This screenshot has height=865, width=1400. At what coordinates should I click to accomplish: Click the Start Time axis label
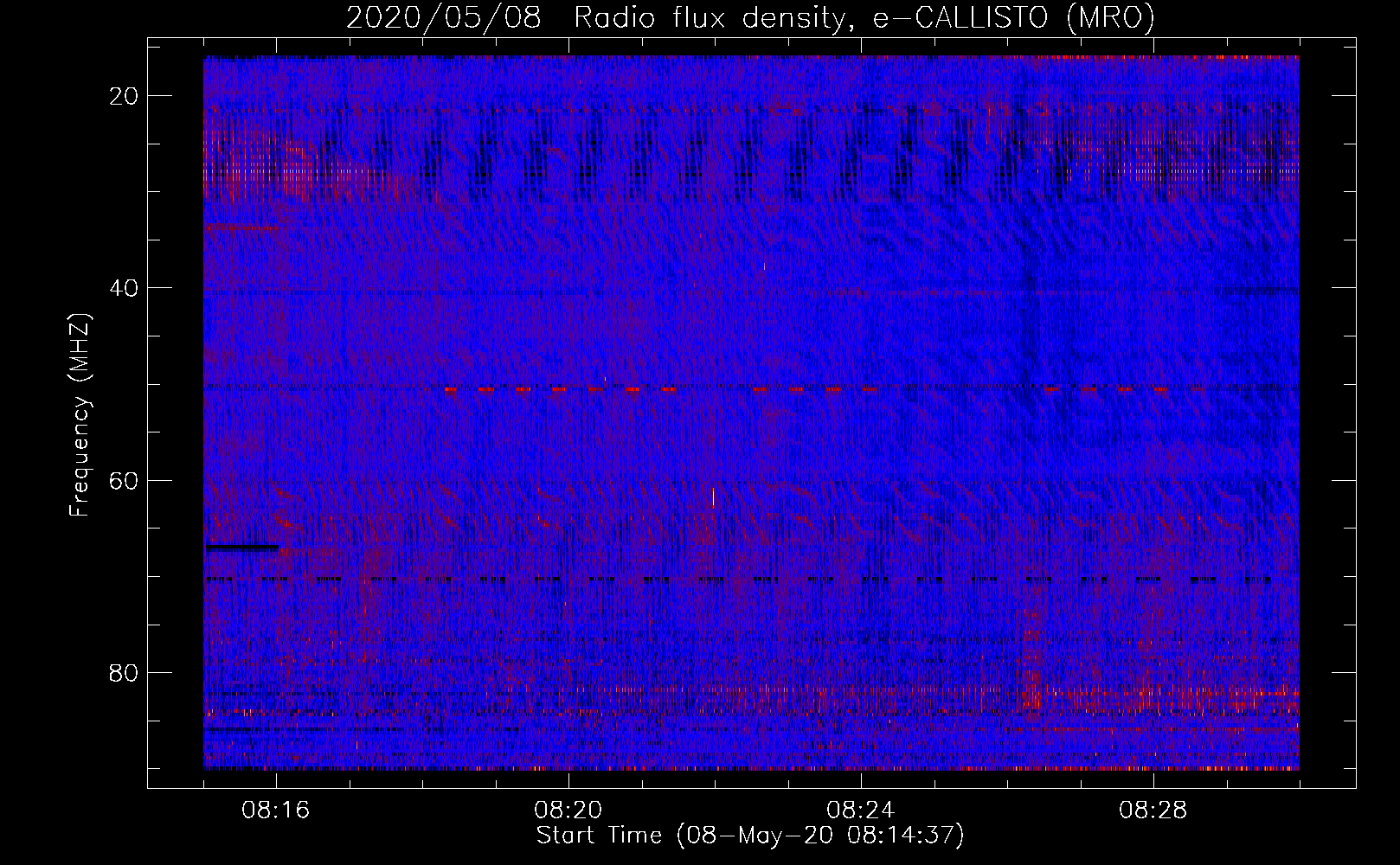750,836
